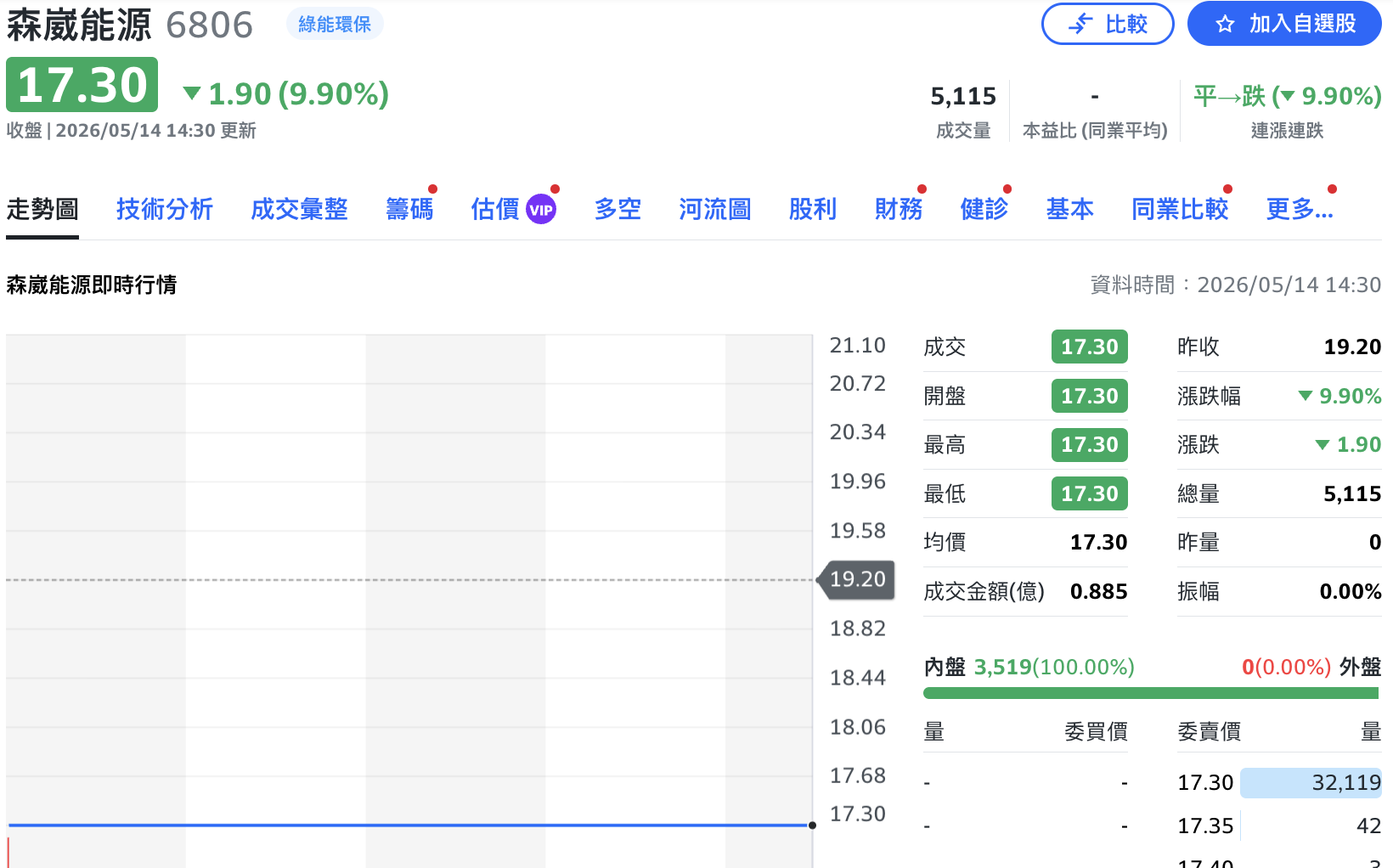Switch to the 股利 tab

[813, 209]
